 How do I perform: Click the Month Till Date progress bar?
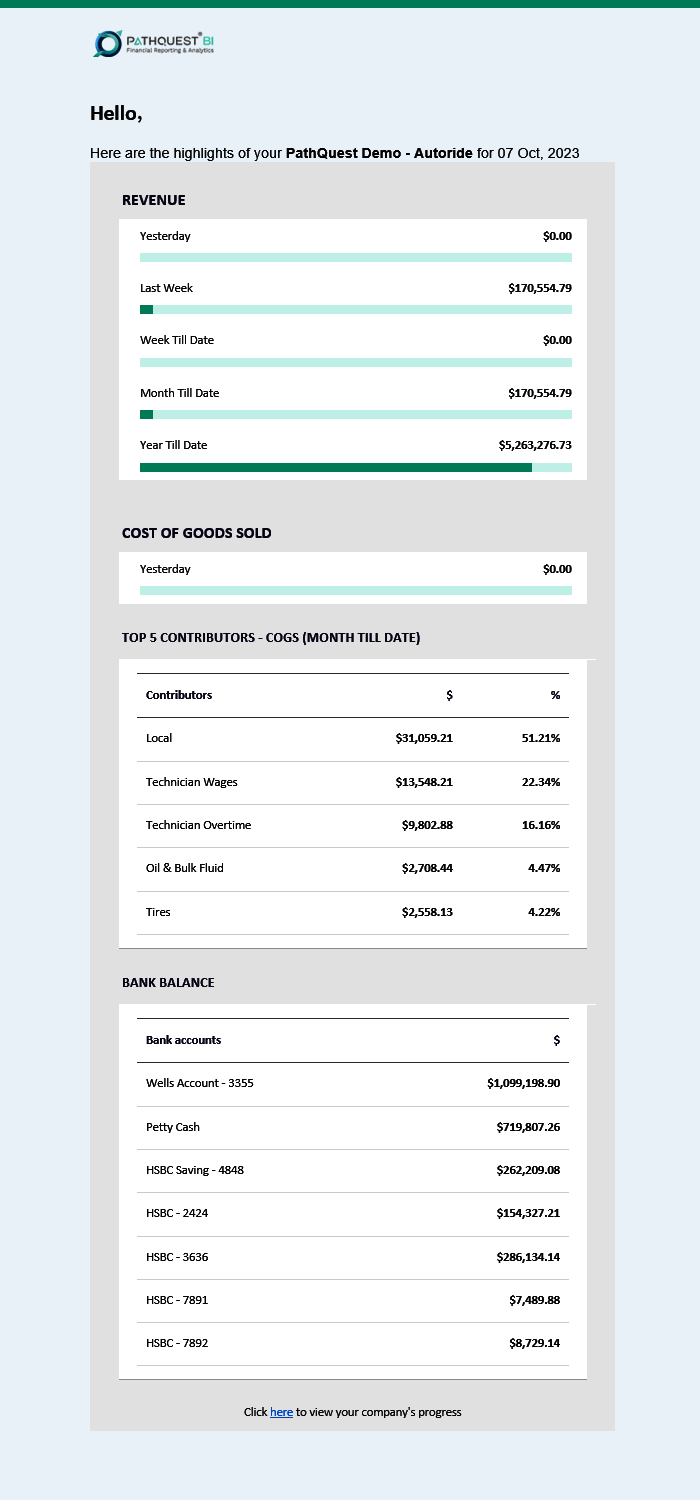tap(355, 414)
